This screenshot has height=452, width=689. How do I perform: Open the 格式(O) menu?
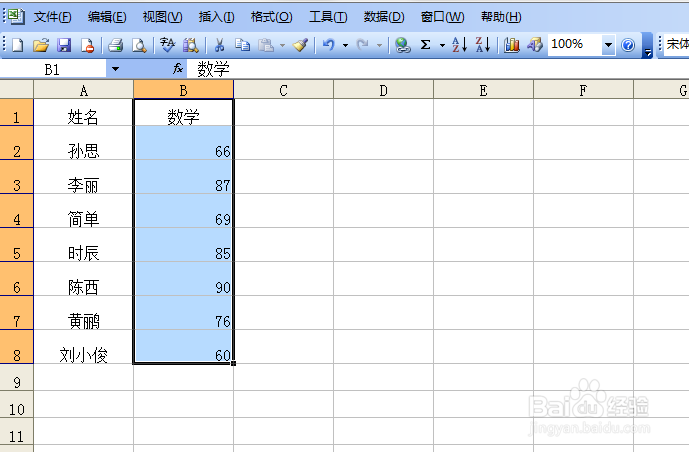pyautogui.click(x=271, y=17)
